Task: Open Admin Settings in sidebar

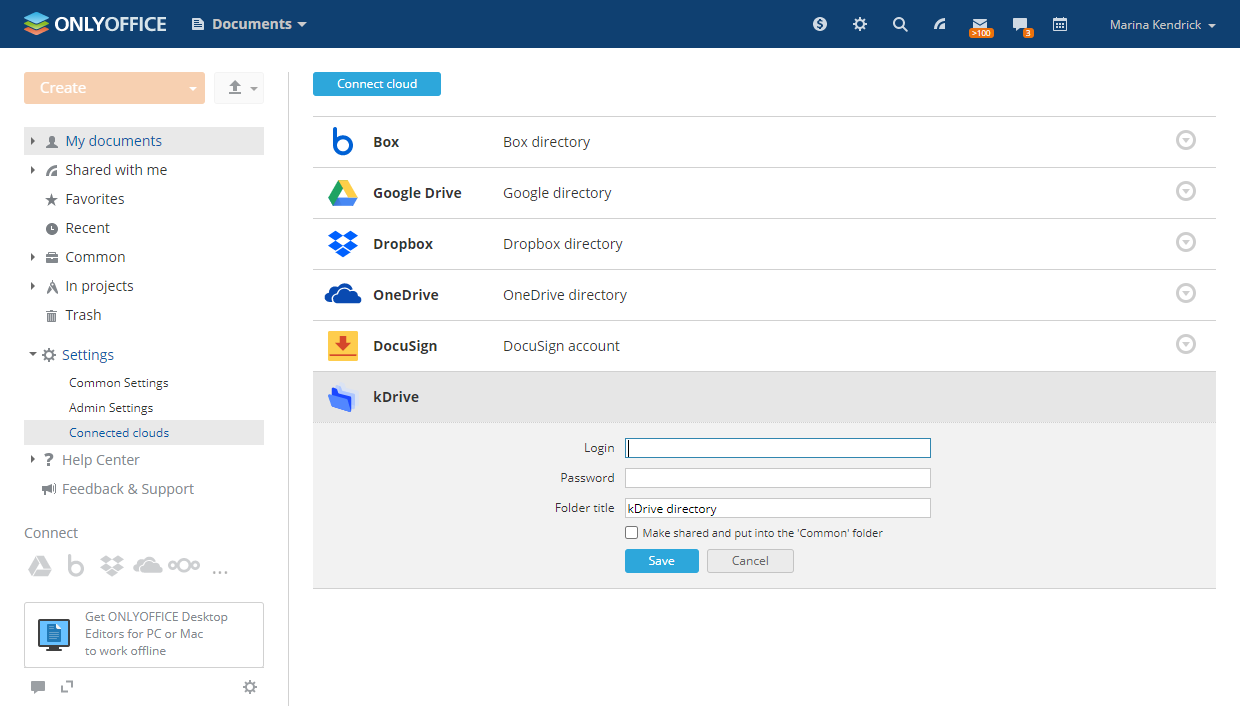Action: pyautogui.click(x=111, y=408)
